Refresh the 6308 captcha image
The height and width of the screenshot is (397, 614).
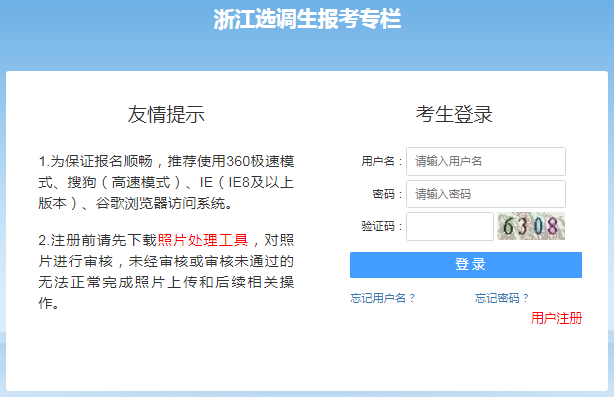tap(531, 226)
